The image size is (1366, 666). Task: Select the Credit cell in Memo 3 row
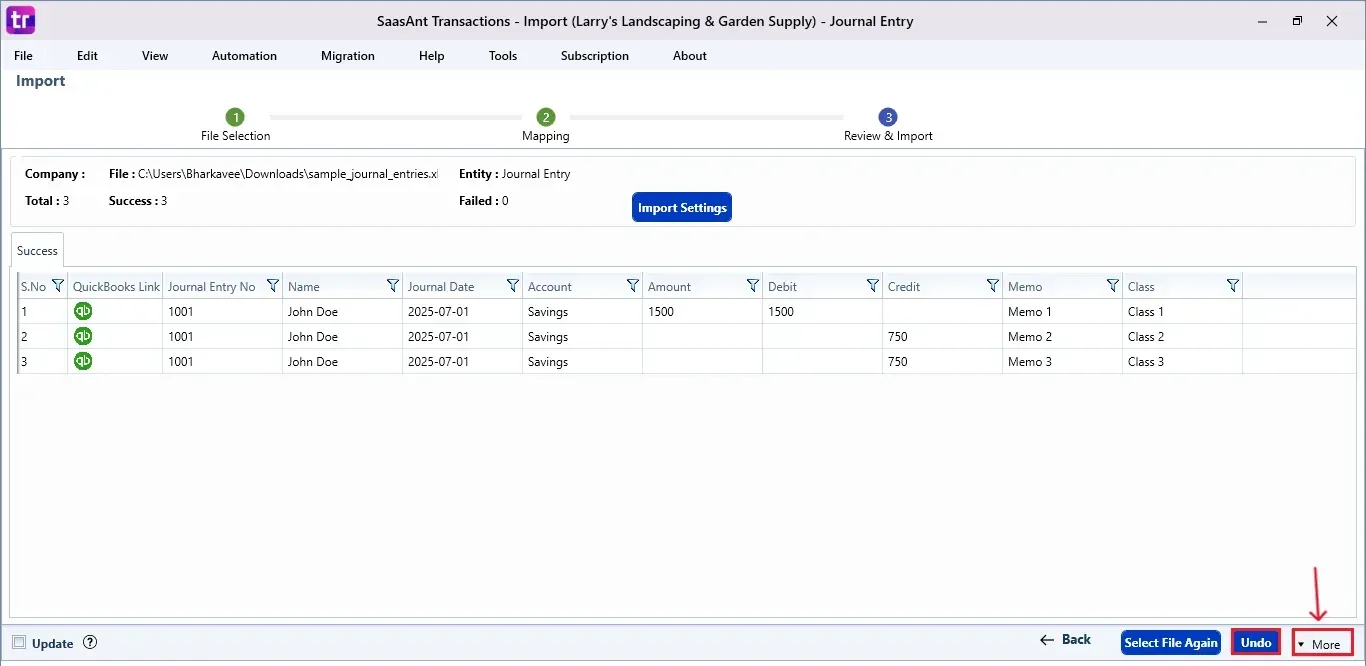coord(942,361)
